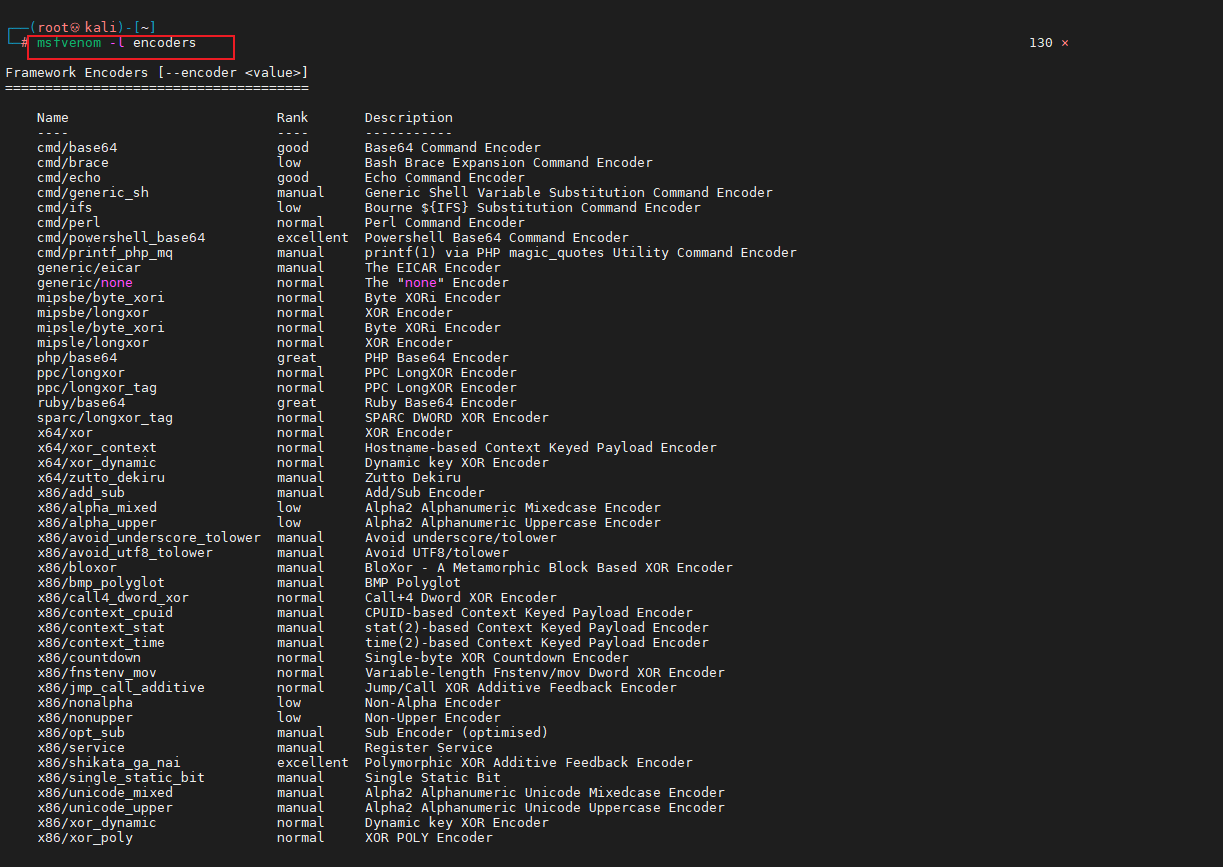Click the exit code 130 on the right
The height and width of the screenshot is (867, 1223).
click(x=1040, y=43)
